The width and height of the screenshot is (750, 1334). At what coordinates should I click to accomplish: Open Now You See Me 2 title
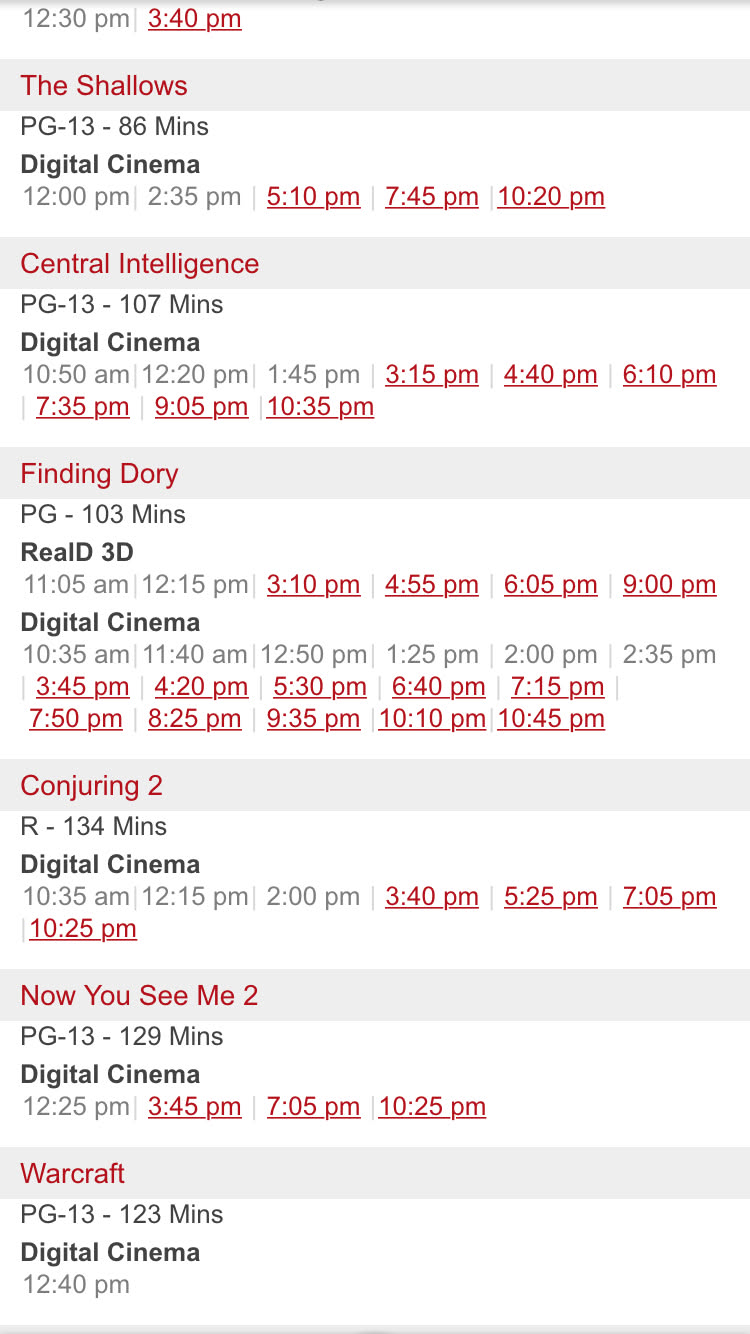(139, 996)
